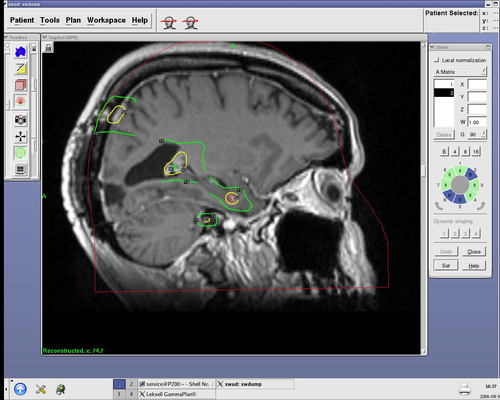Image resolution: width=500 pixels, height=400 pixels.
Task: Click the Close button in Shots panel
Action: pyautogui.click(x=474, y=252)
